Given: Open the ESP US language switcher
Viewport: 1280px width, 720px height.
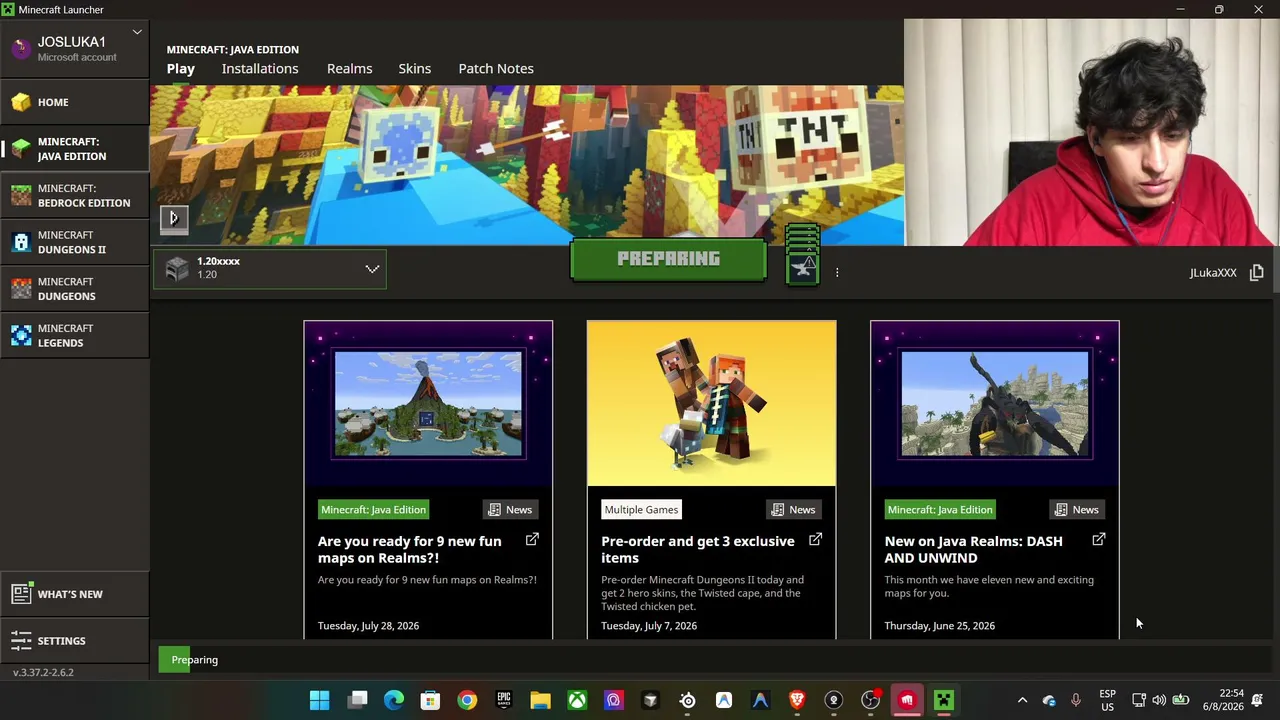Looking at the screenshot, I should (1108, 700).
